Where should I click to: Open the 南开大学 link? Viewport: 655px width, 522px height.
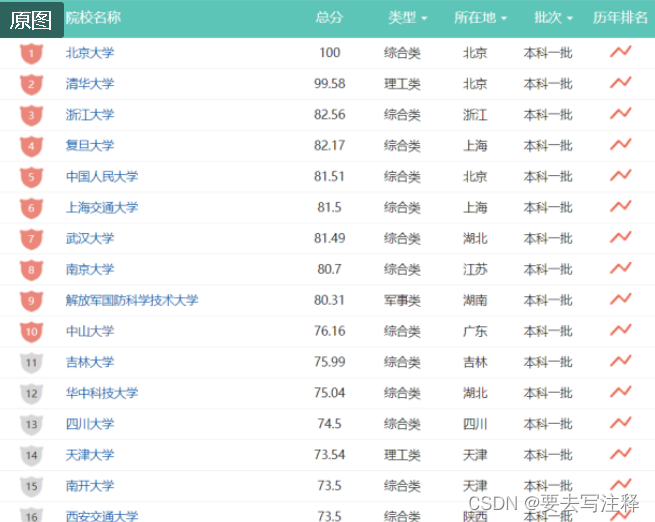pos(90,485)
